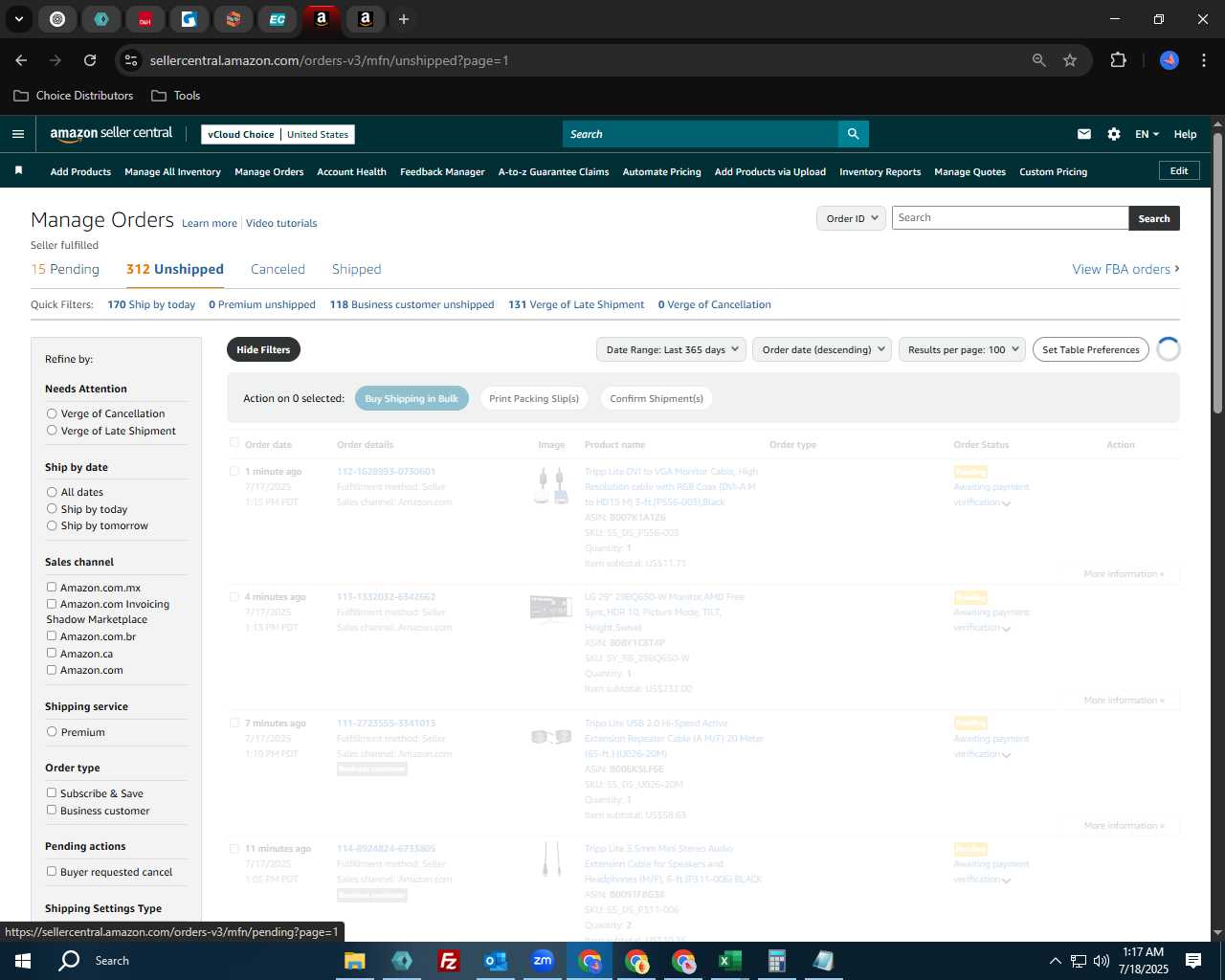
Task: Click the site information icon in address bar
Action: 131,60
